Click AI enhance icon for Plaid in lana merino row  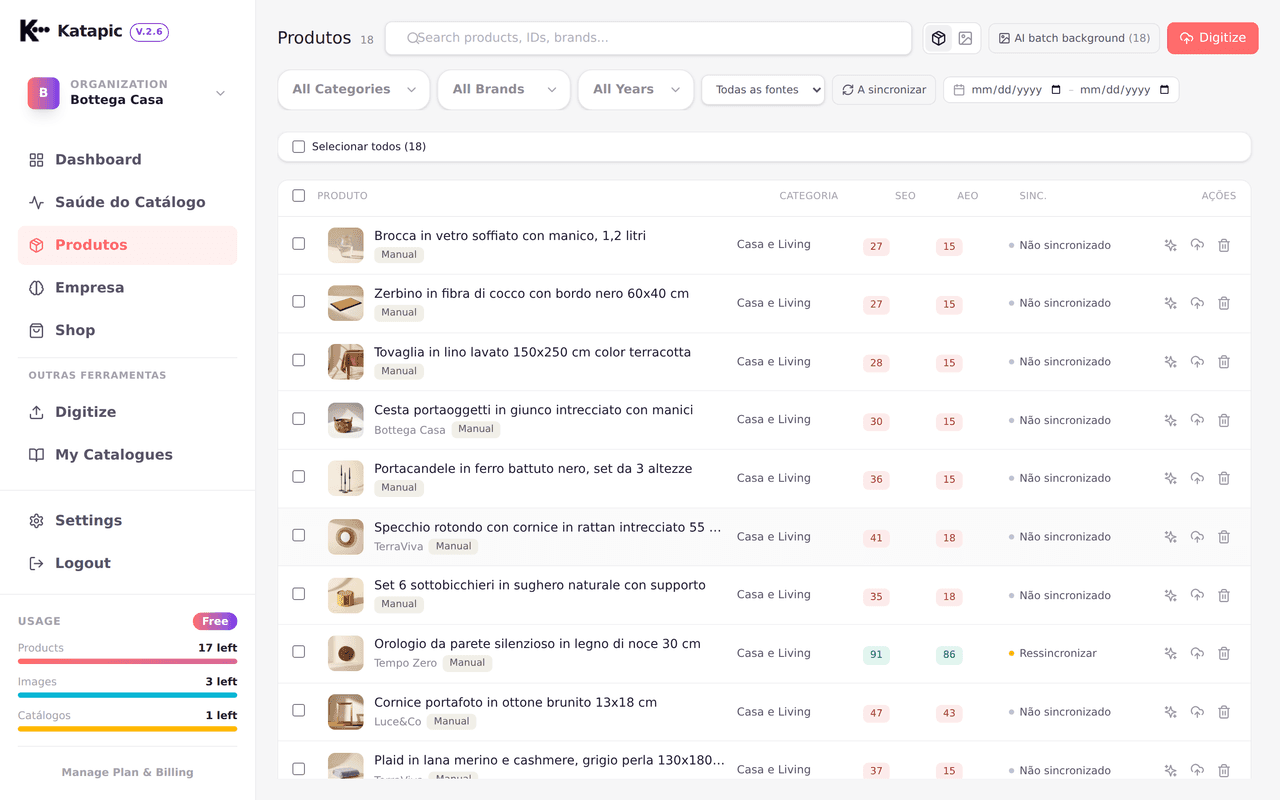(x=1170, y=770)
